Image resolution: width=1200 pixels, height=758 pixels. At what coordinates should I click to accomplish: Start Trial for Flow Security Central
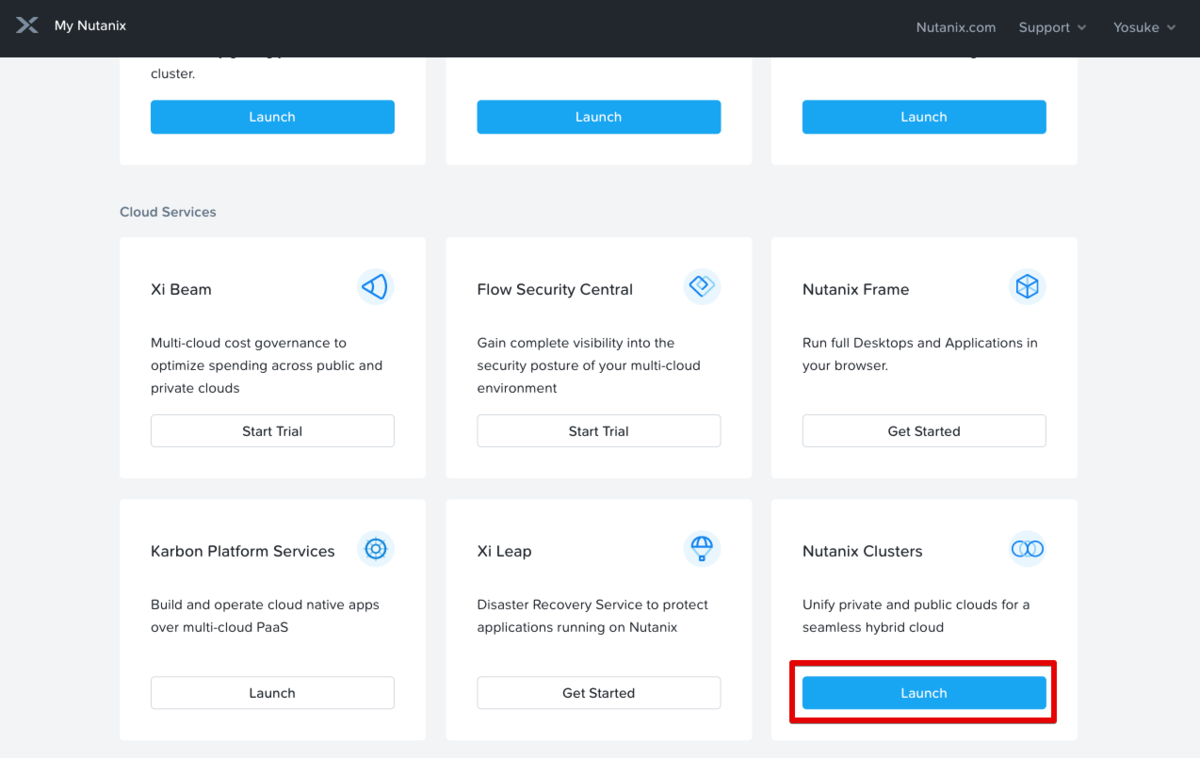click(598, 431)
